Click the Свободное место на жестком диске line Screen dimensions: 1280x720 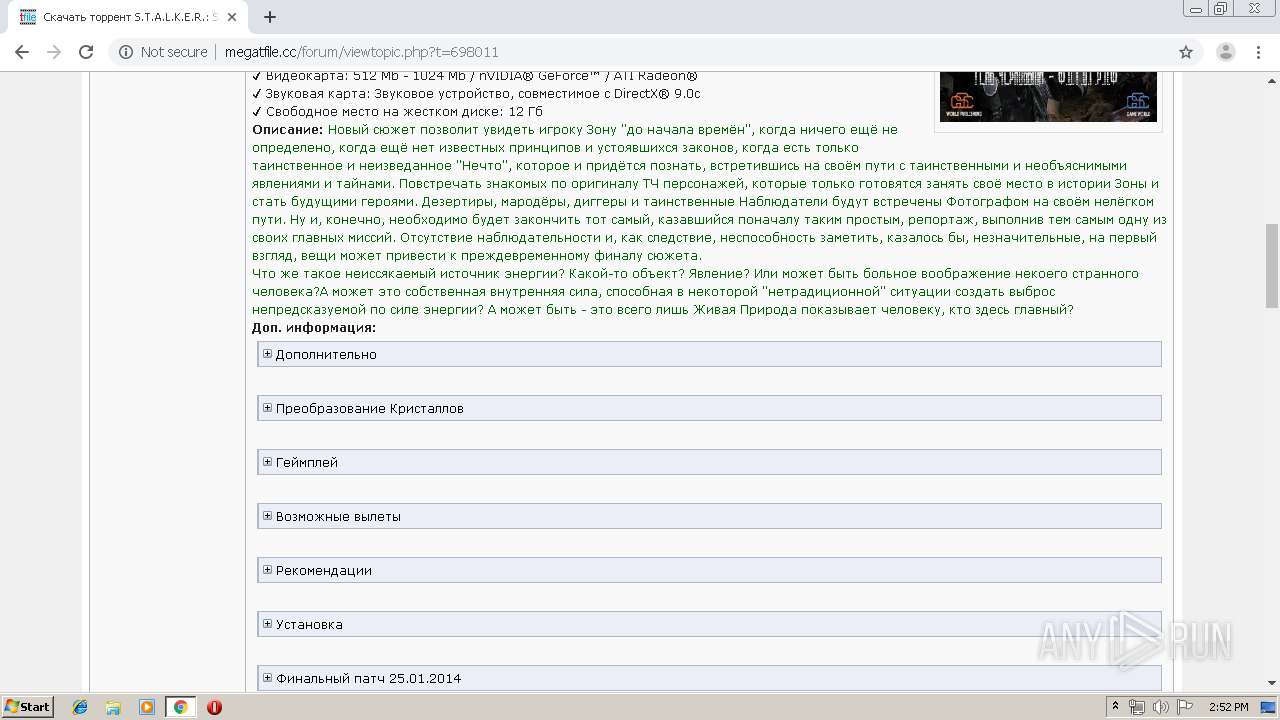398,111
